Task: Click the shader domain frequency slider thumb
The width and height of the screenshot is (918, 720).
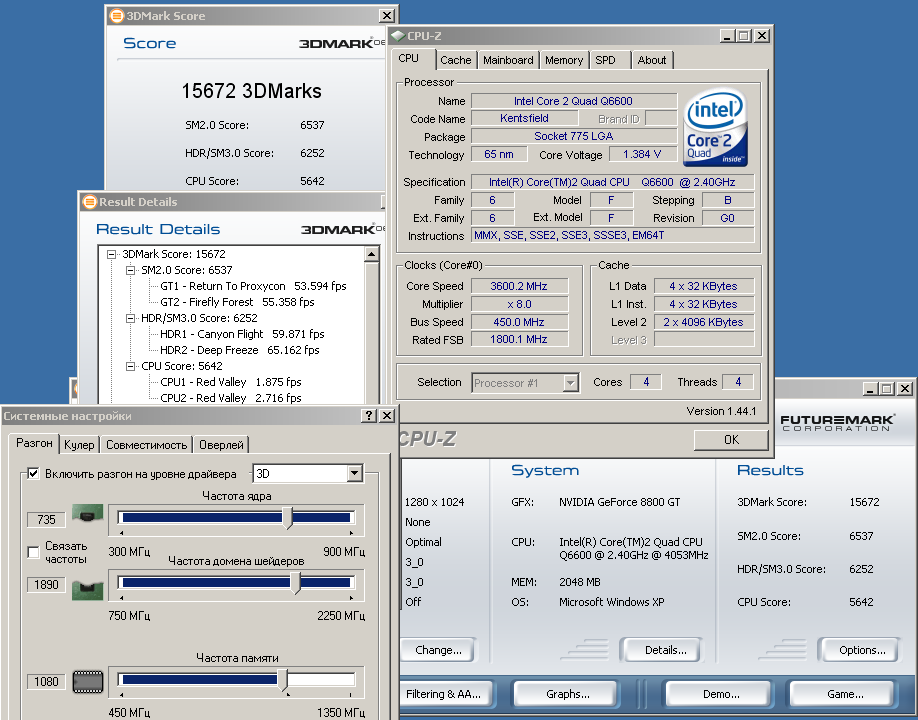Action: coord(296,582)
